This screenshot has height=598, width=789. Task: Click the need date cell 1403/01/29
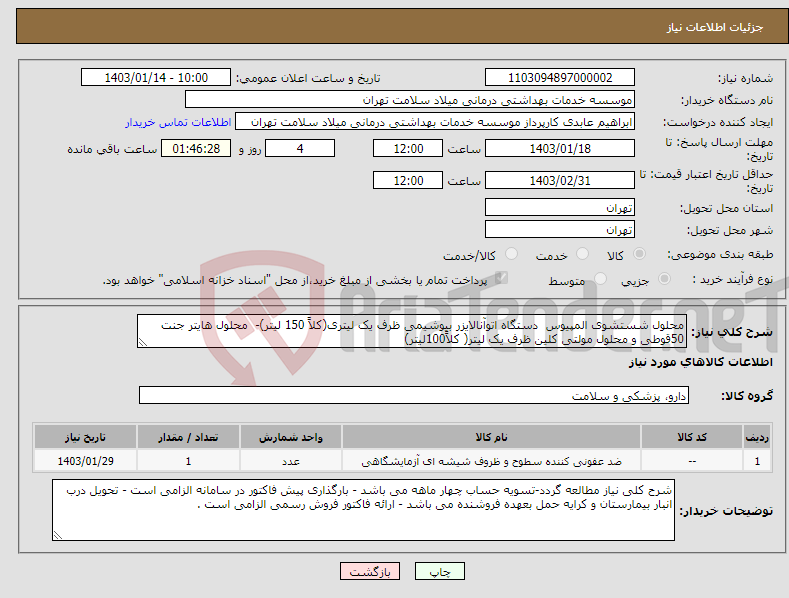point(86,461)
